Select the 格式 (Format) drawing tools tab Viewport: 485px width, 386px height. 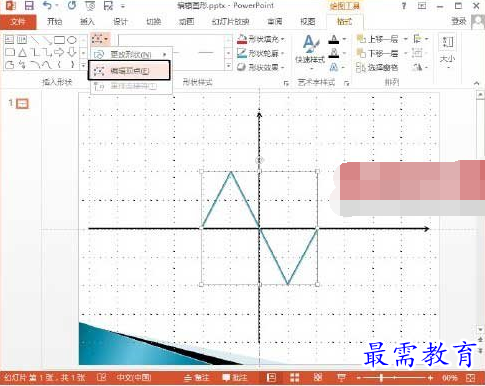click(x=344, y=22)
